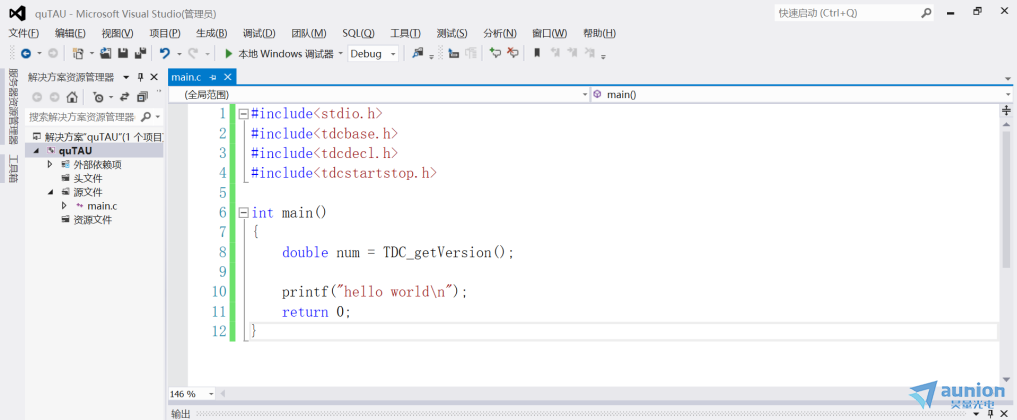Click 本地 Windows 调试器 start button
This screenshot has width=1017, height=420.
[x=279, y=54]
